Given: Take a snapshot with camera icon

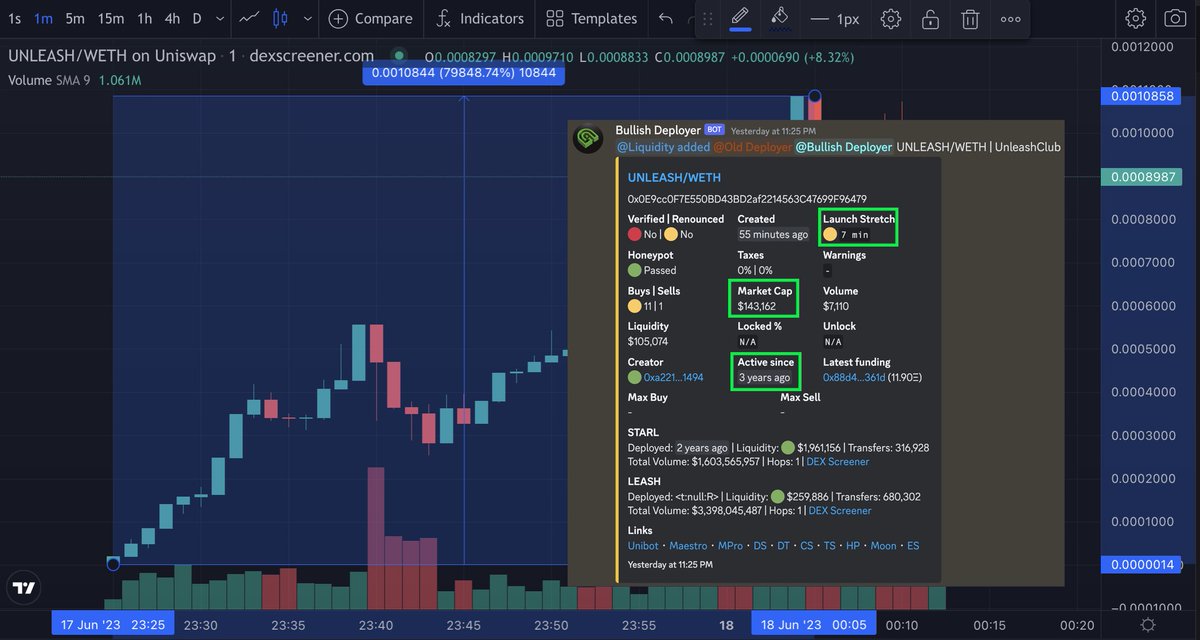Looking at the screenshot, I should 1175,18.
